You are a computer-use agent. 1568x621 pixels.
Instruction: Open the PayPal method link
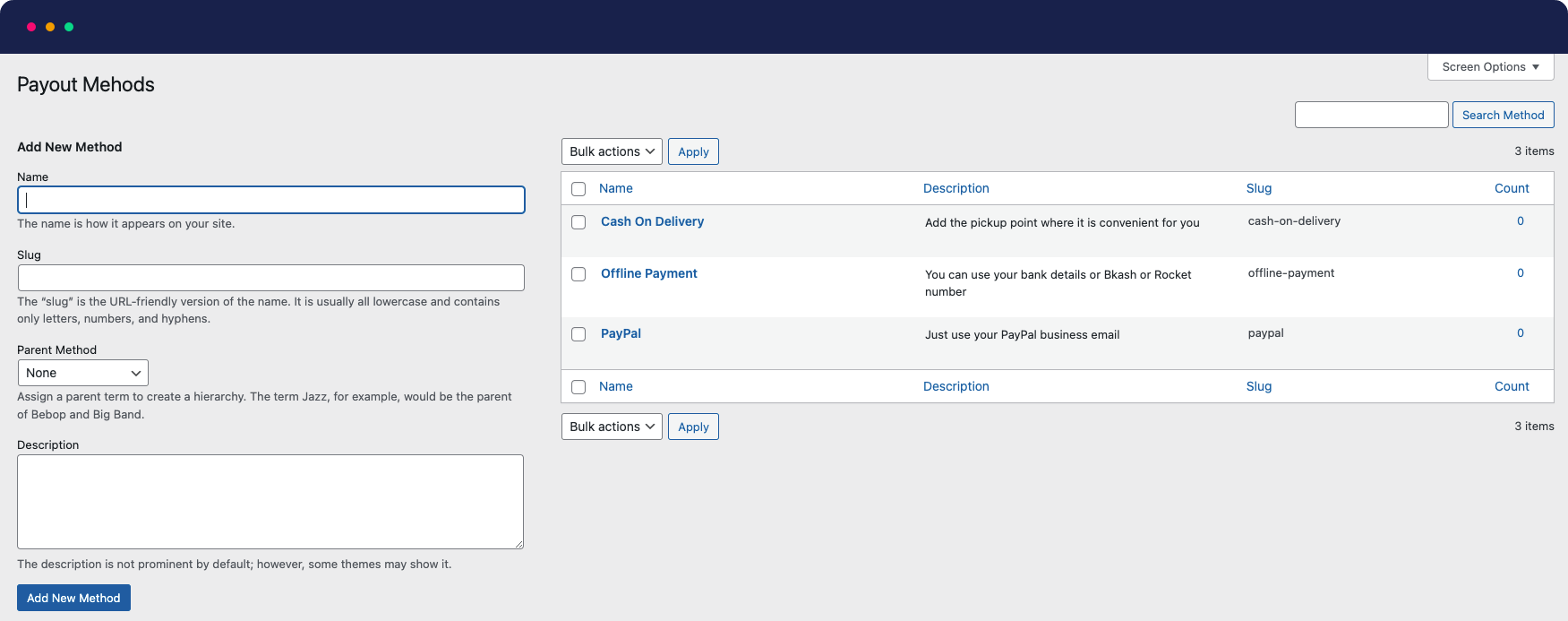click(621, 333)
